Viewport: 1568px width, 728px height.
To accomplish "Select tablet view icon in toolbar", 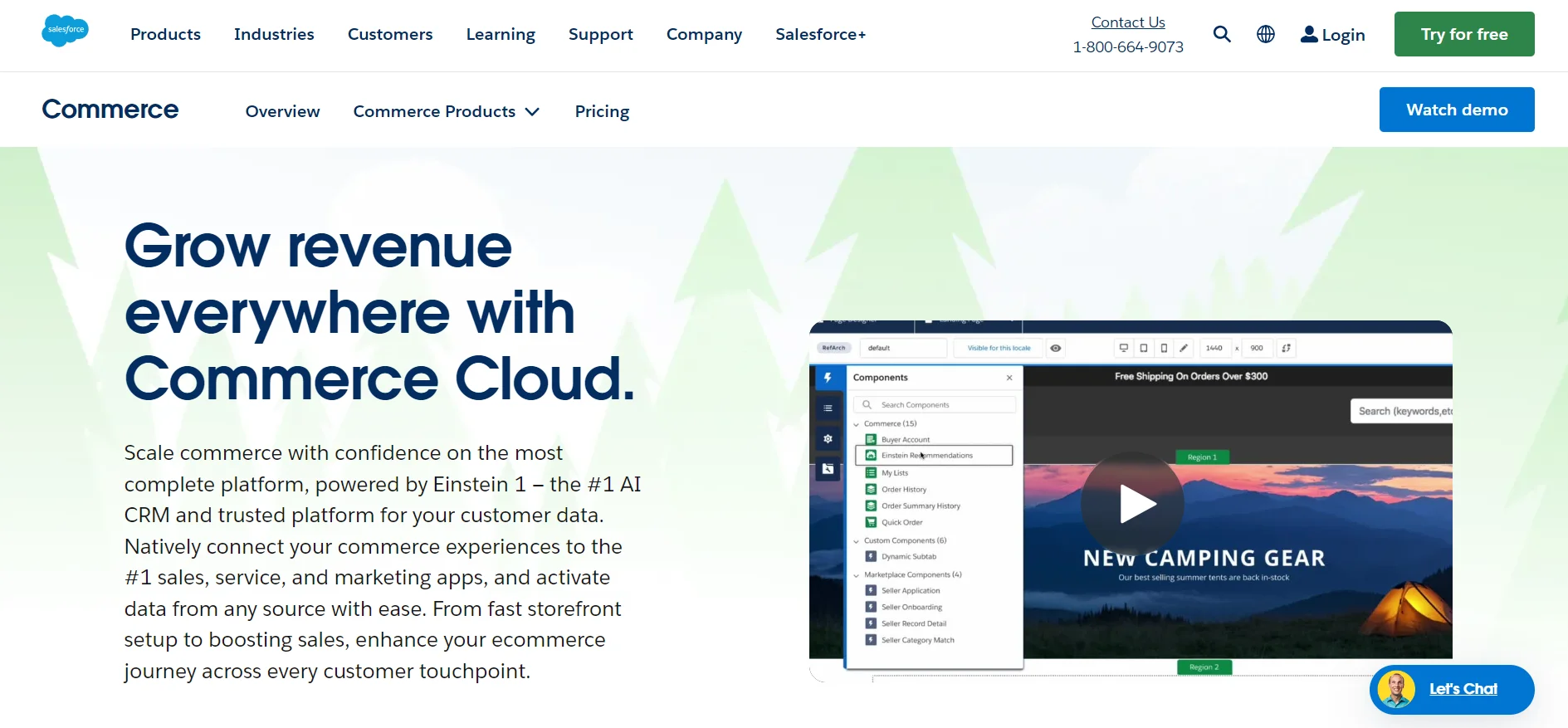I will click(1144, 349).
